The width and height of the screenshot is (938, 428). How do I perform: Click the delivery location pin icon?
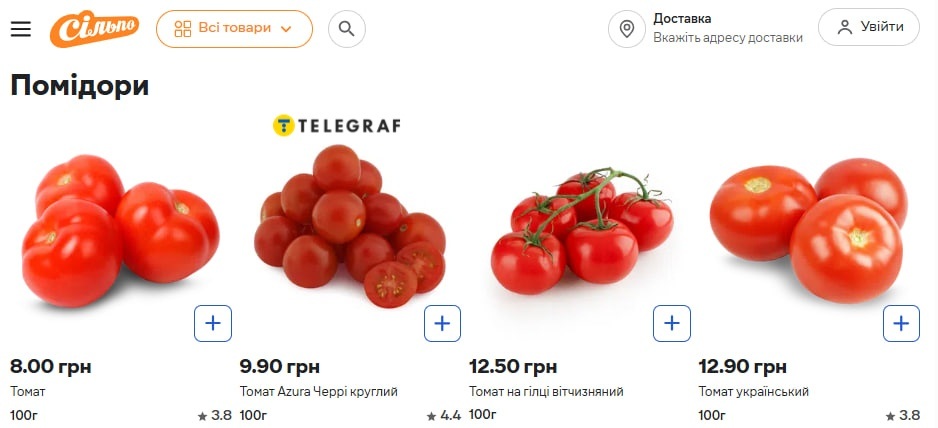627,28
